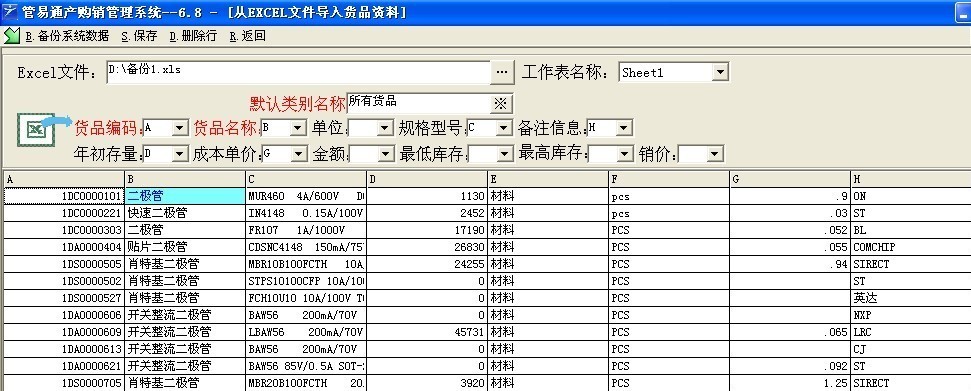
Task: Click R.返回 to go back
Action: (248, 36)
